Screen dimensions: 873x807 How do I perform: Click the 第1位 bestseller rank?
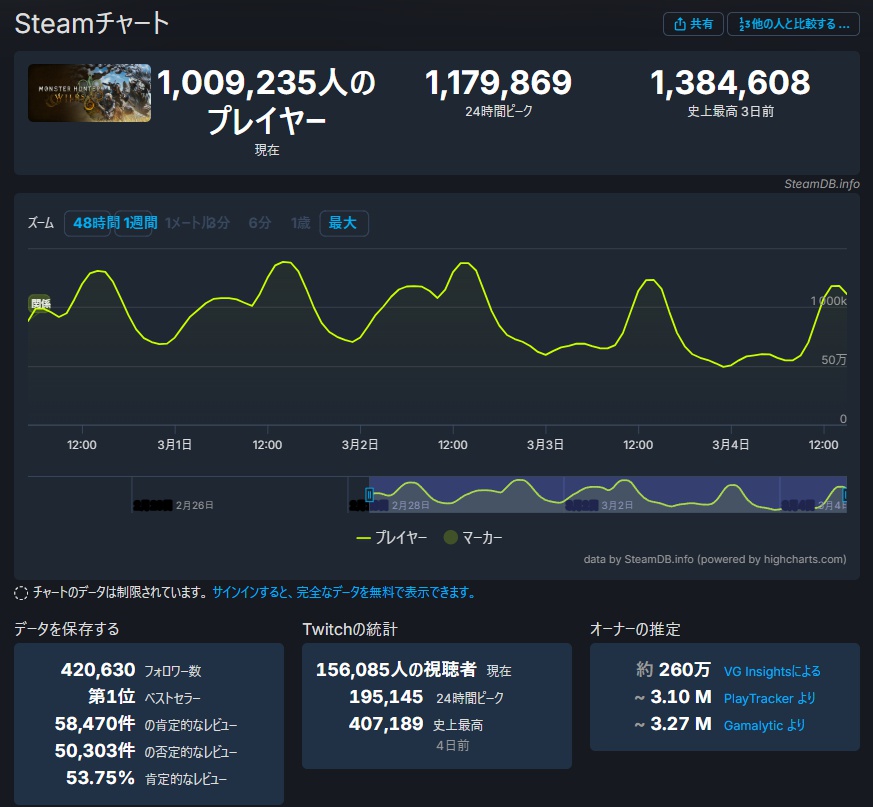[x=111, y=696]
